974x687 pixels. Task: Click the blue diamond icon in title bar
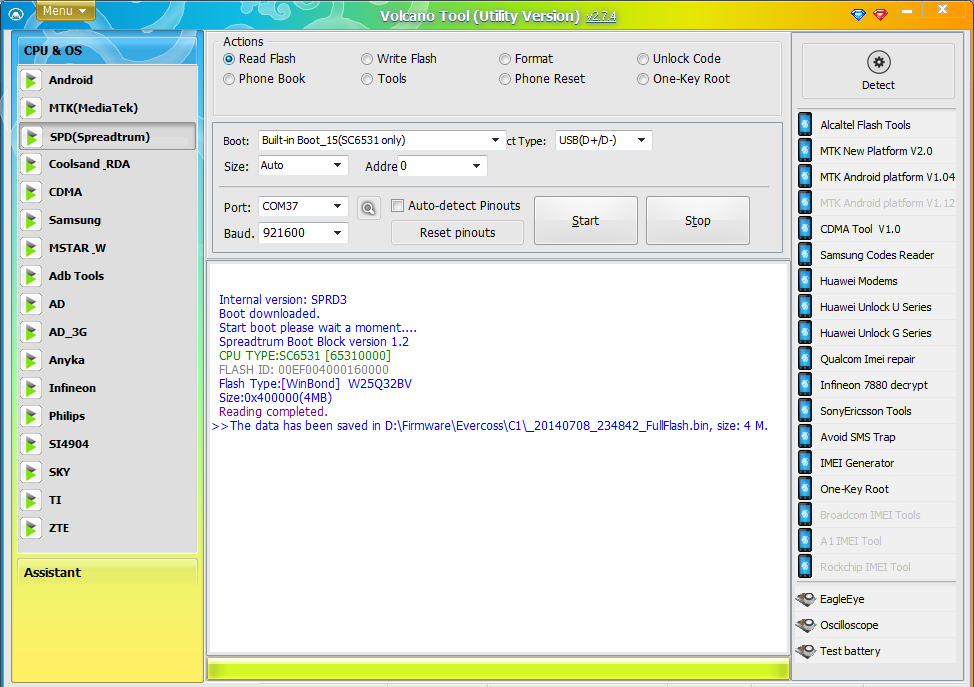(858, 14)
